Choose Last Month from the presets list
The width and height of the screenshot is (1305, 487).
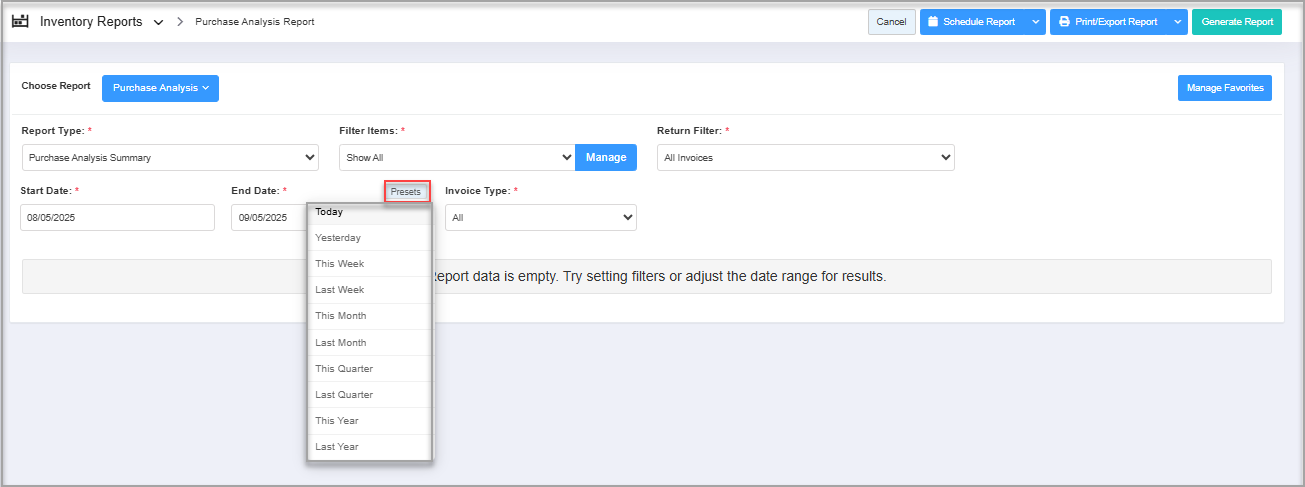pos(340,343)
